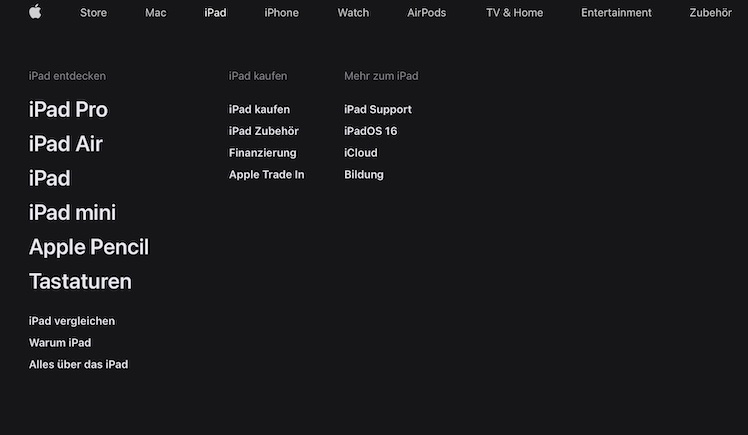Select TV & Home menu item
Screen dimensions: 748x435
coord(514,13)
